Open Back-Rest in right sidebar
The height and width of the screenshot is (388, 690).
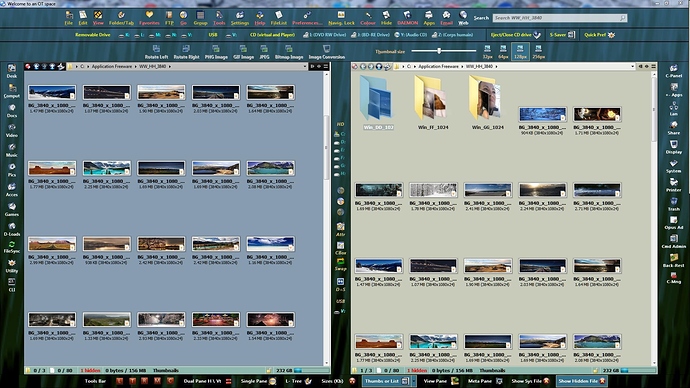[674, 260]
